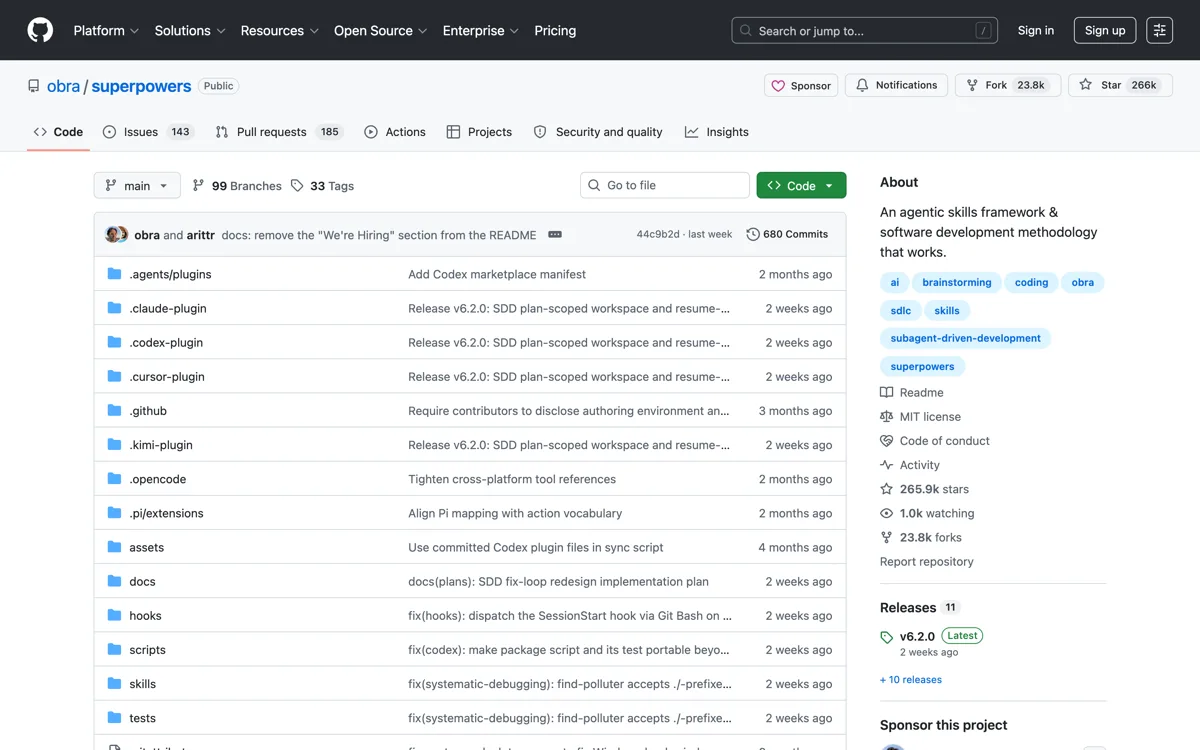
Task: Click the Readme book icon
Action: tap(886, 392)
